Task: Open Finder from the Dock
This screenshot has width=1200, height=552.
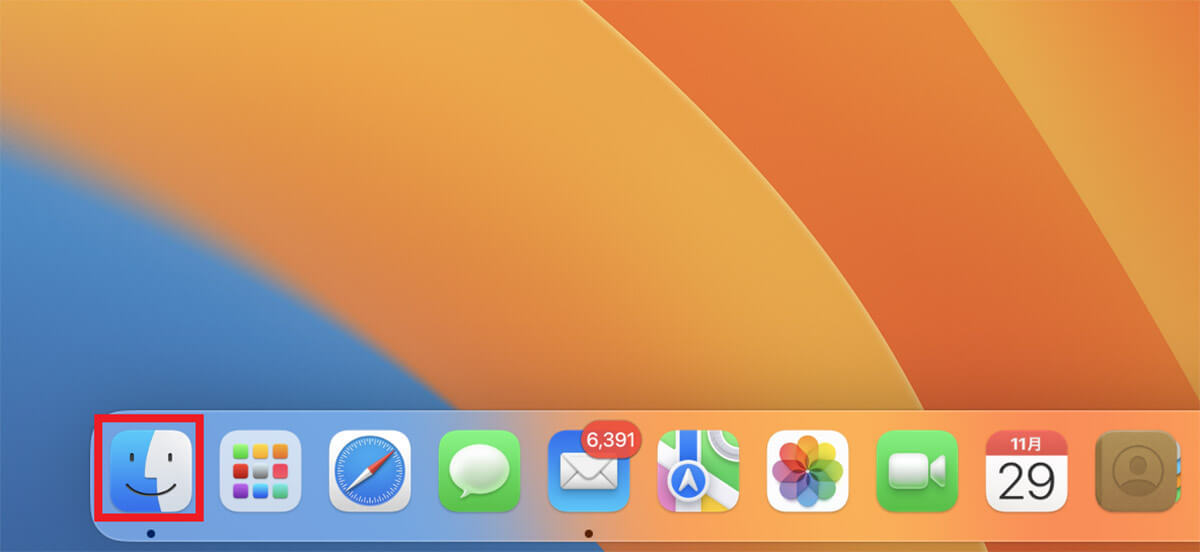Action: 151,471
